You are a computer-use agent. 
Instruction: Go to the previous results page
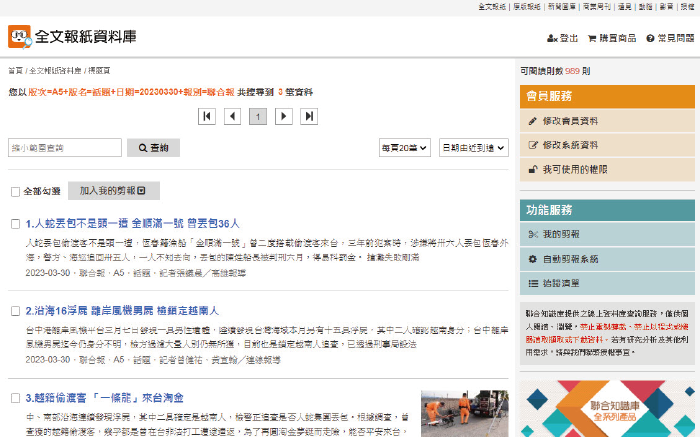[x=232, y=117]
